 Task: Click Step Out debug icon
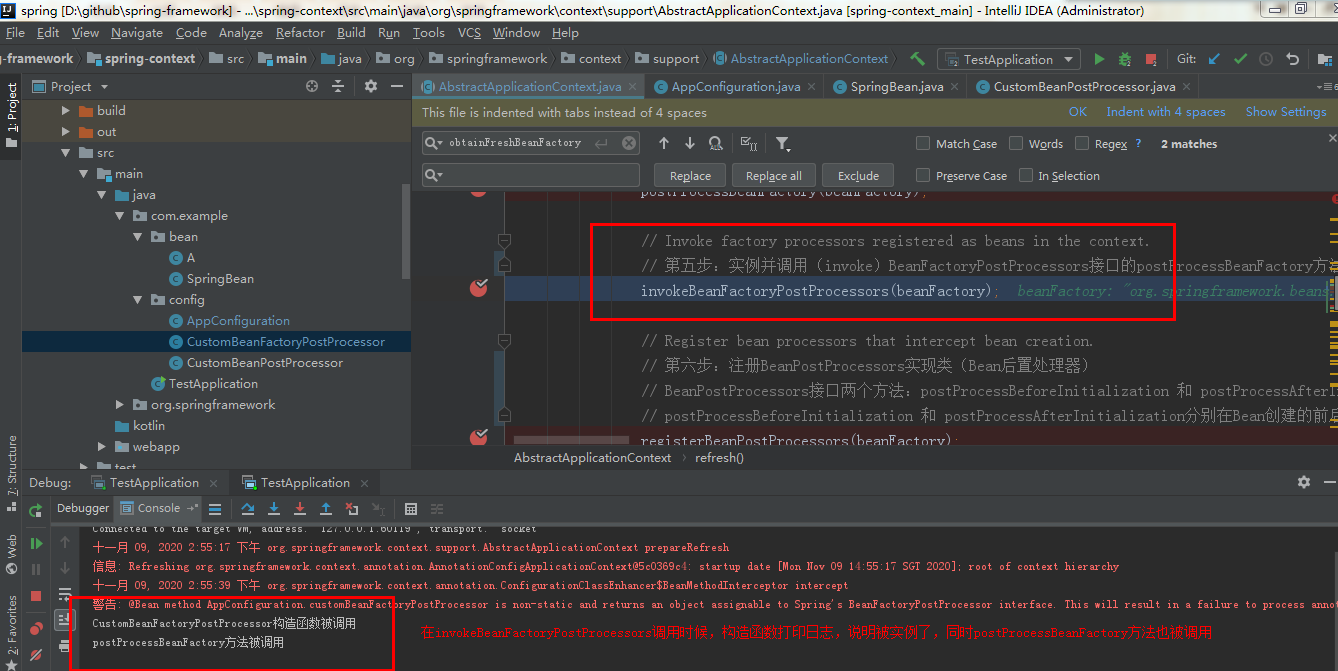pyautogui.click(x=325, y=509)
